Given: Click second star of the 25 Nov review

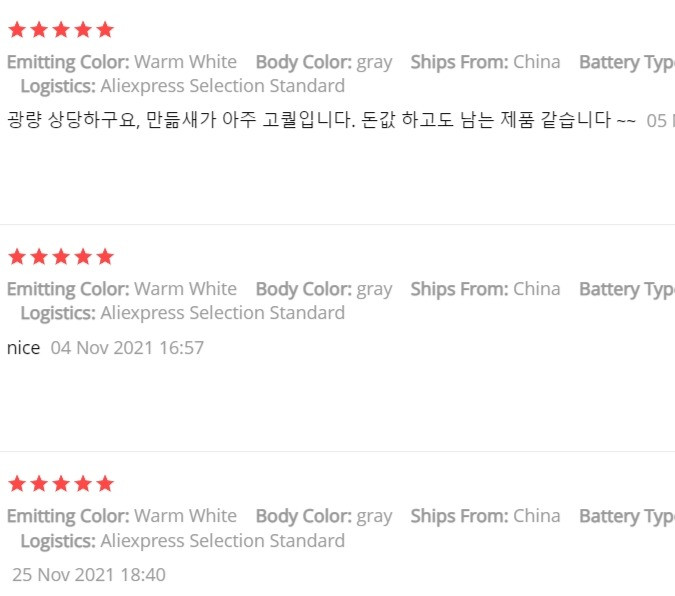Looking at the screenshot, I should point(39,484).
